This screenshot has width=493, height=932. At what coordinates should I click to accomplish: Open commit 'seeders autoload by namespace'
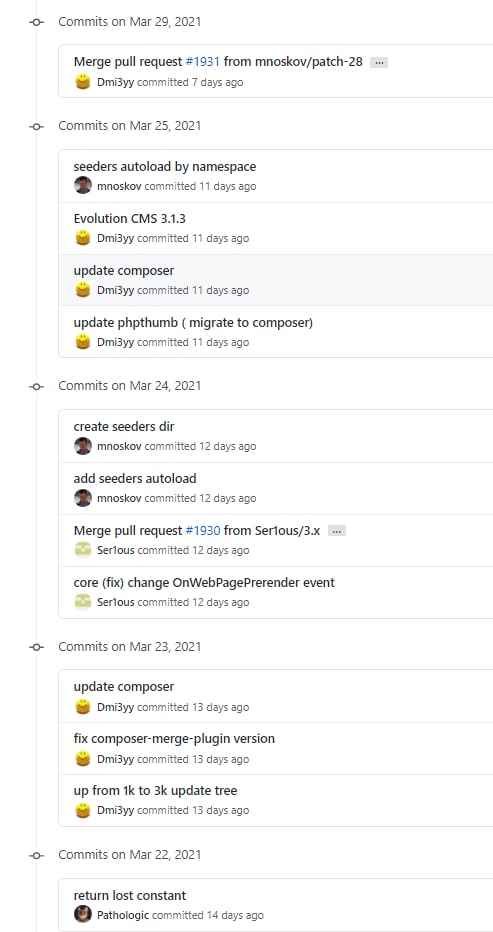(165, 166)
